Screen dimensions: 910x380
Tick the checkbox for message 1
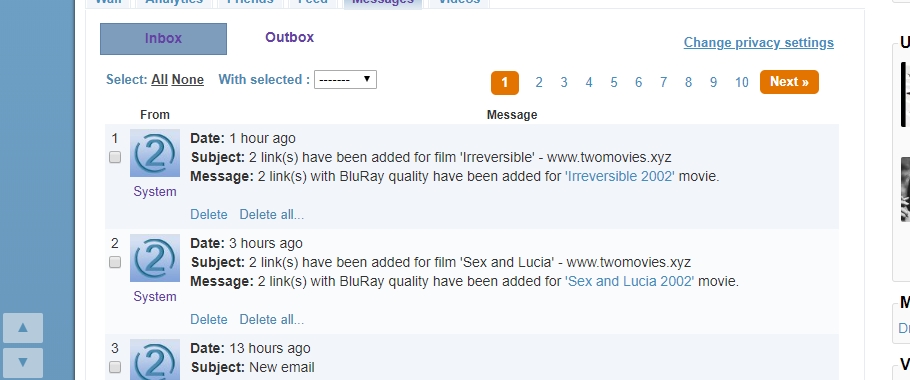[x=115, y=157]
